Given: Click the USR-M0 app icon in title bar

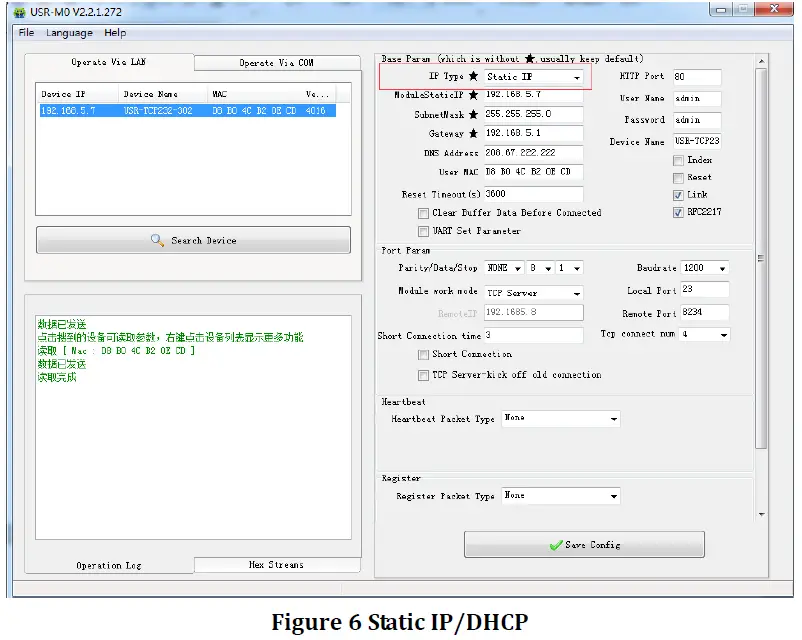Looking at the screenshot, I should (x=19, y=12).
